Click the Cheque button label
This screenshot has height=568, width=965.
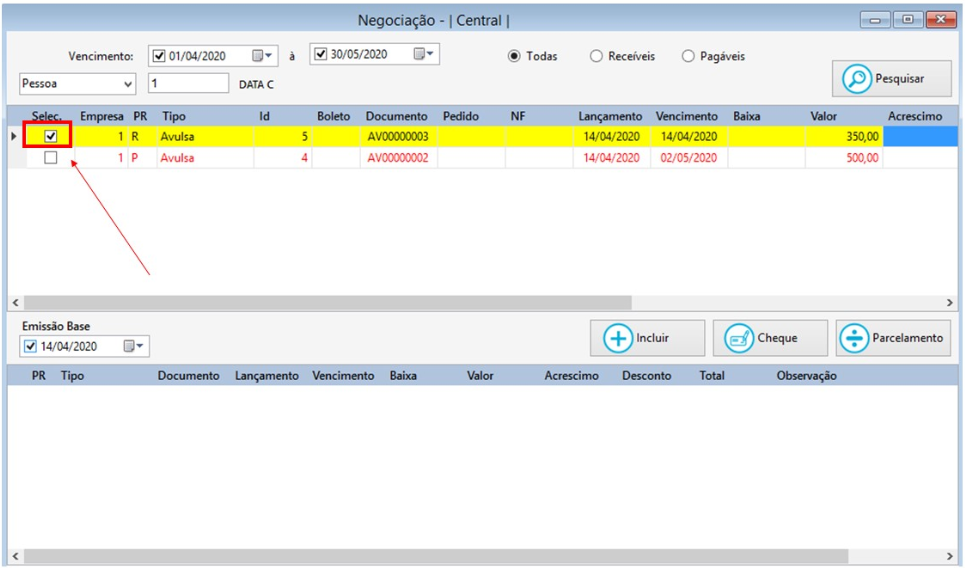tap(777, 338)
